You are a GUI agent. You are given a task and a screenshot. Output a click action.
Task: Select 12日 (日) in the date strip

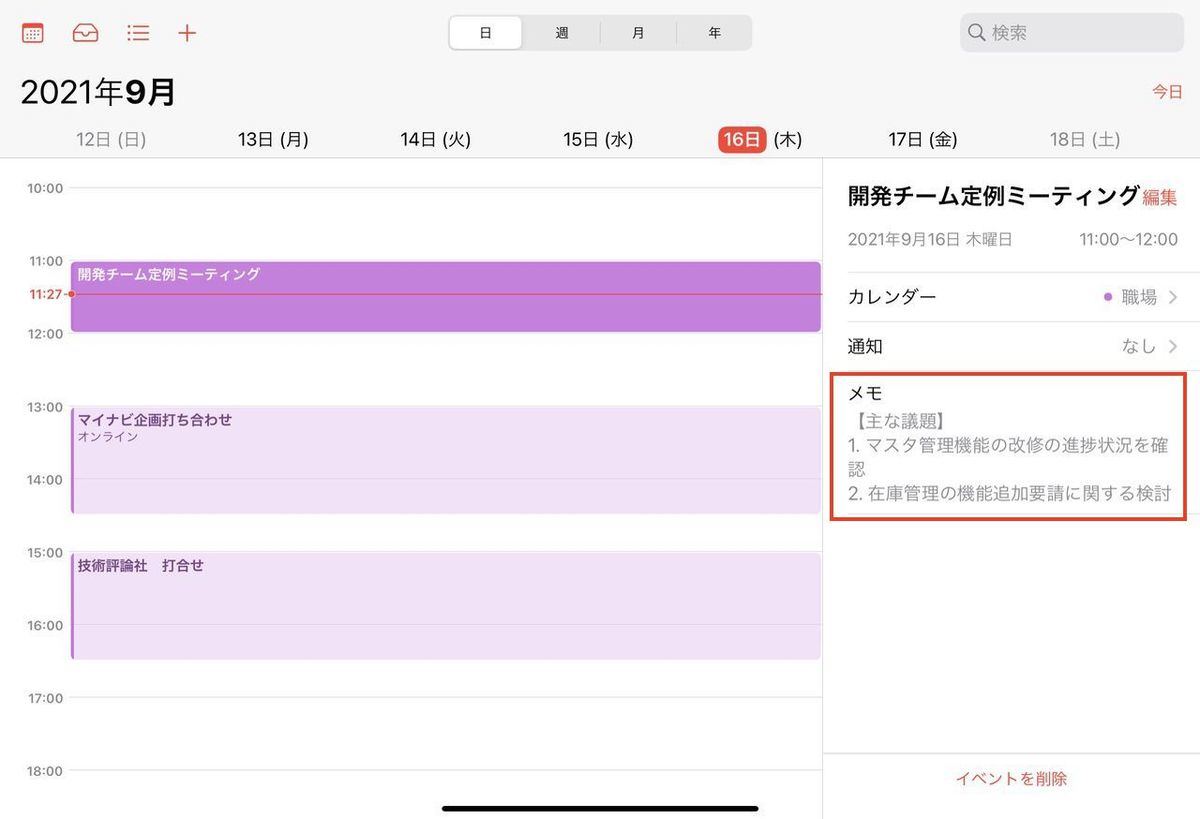[x=111, y=140]
